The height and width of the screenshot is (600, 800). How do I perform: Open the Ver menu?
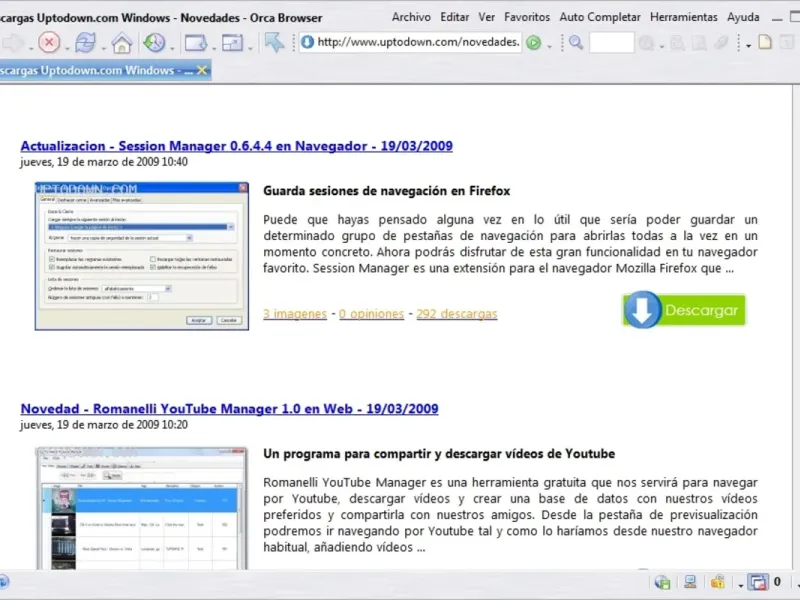point(486,17)
